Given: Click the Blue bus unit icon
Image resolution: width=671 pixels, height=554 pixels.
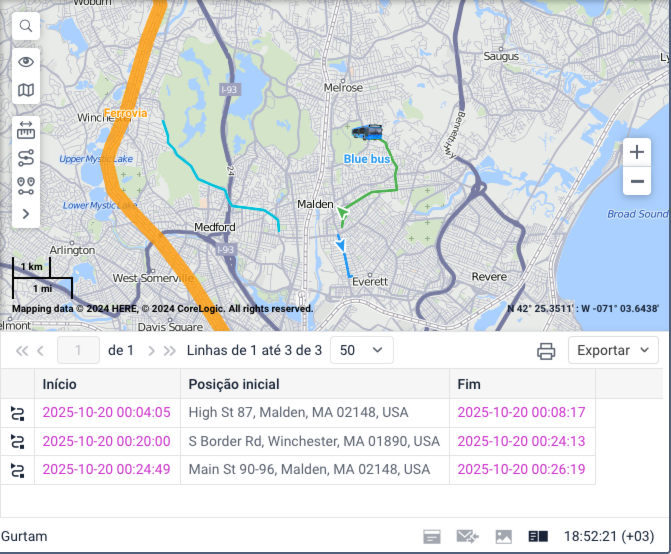Looking at the screenshot, I should click(x=366, y=132).
